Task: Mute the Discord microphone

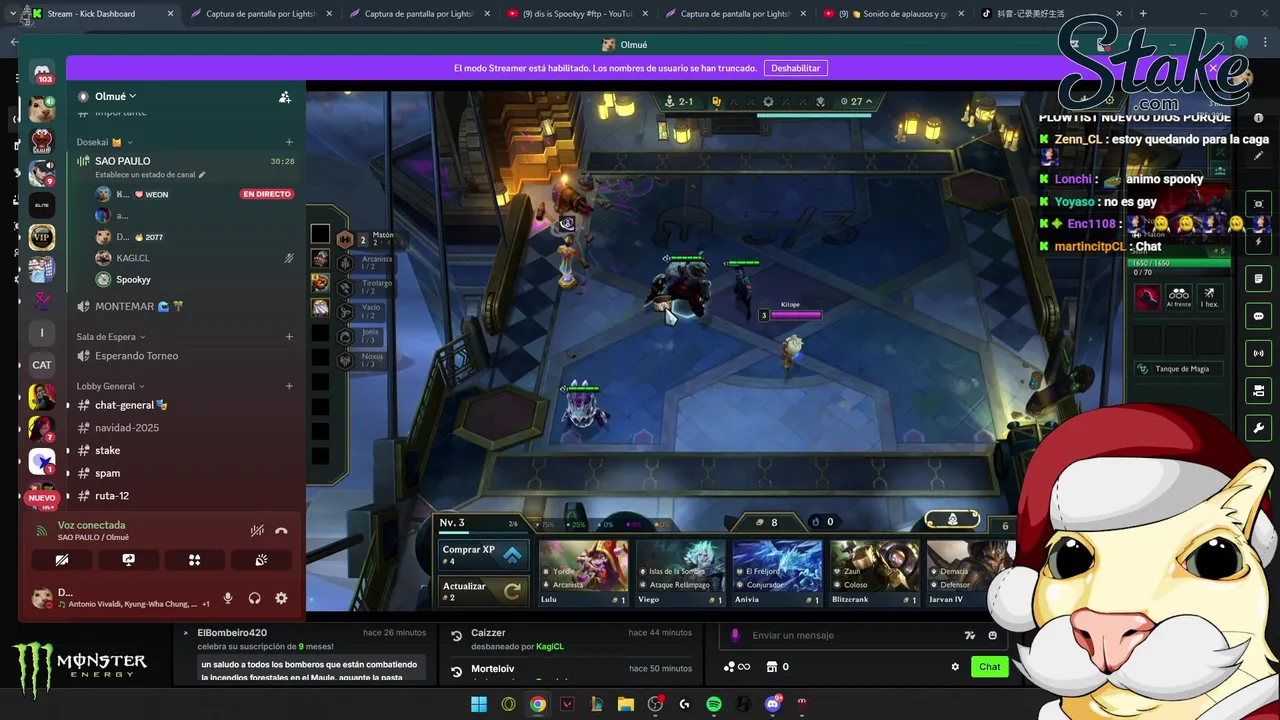Action: tap(228, 598)
